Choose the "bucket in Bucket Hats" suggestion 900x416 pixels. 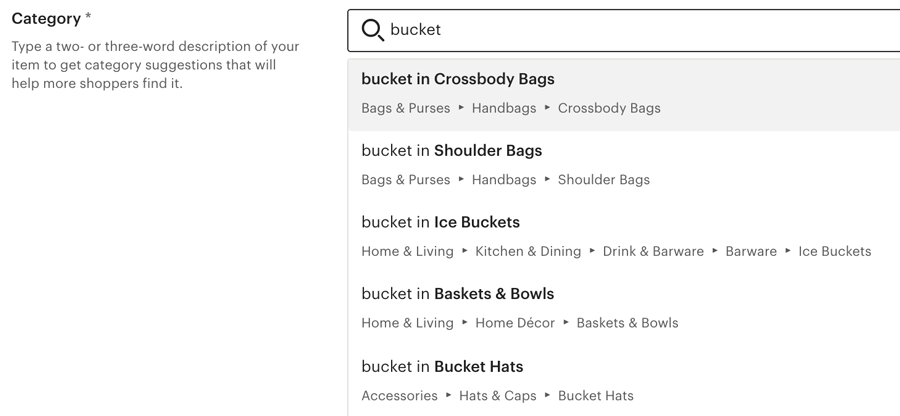point(623,382)
